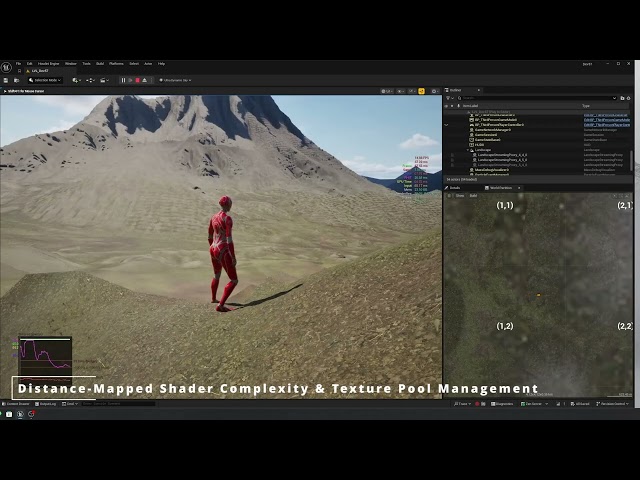Open the Cmd console type dropdown
640x480 pixels.
tap(70, 404)
